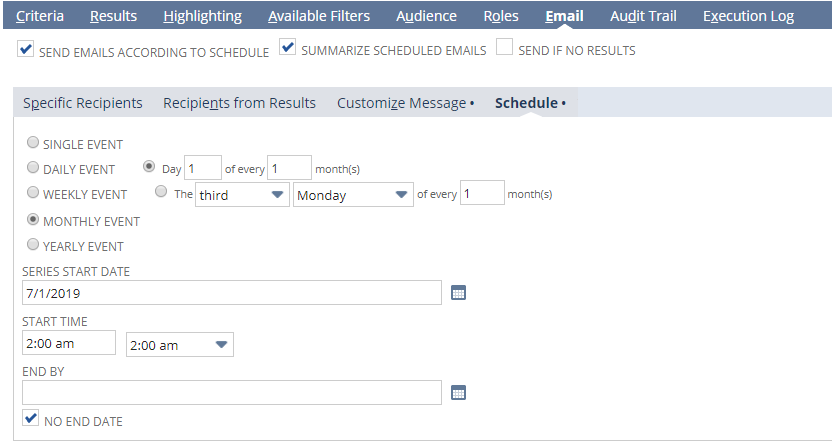Select Weekly Event radio button
The image size is (832, 444).
[33, 193]
